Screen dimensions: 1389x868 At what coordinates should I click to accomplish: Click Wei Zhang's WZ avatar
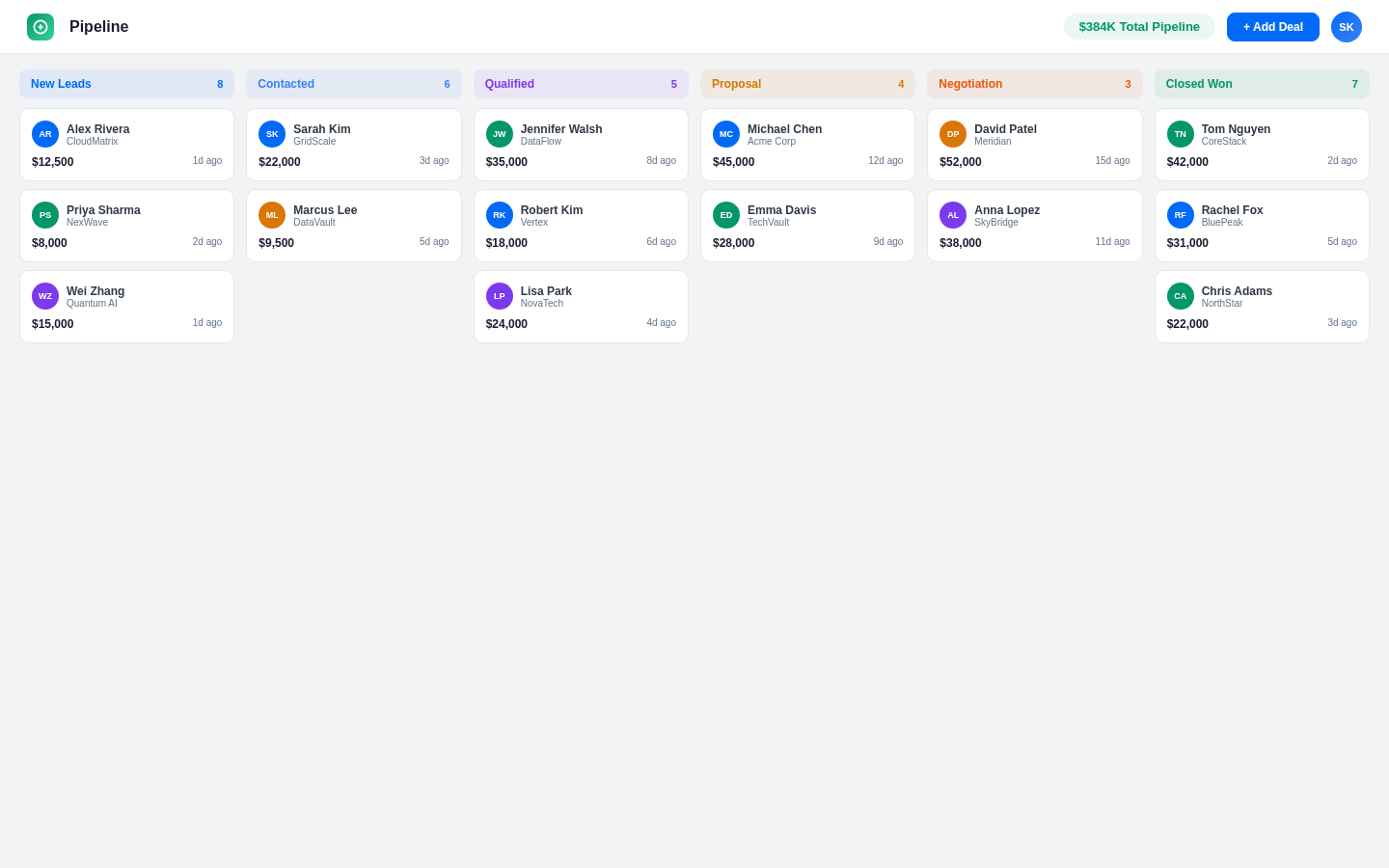(45, 296)
